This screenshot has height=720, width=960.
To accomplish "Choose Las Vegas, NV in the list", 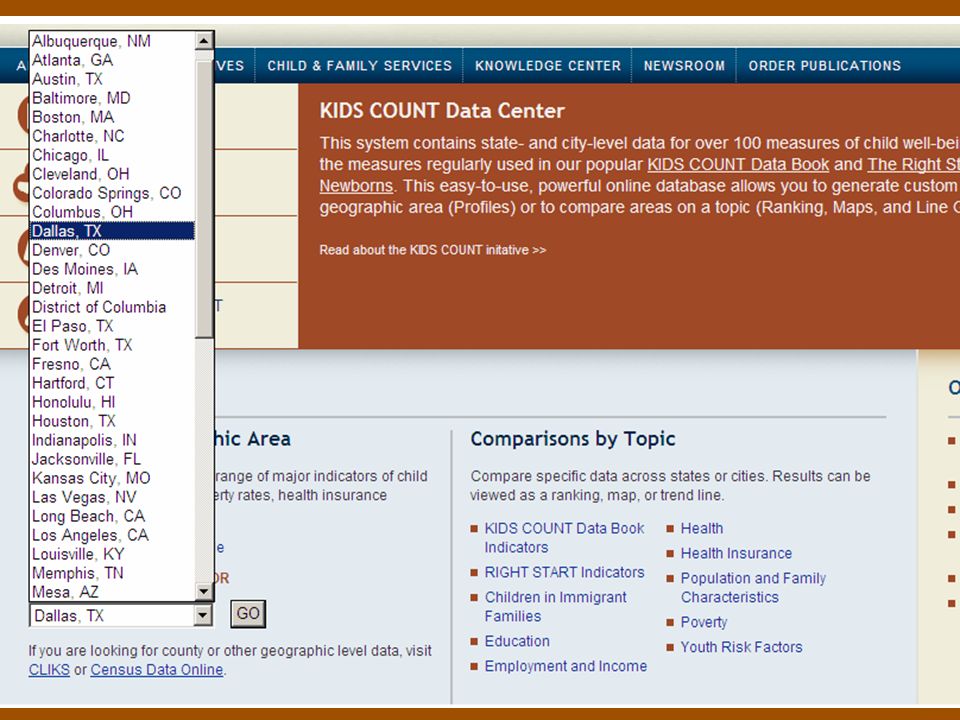I will [113, 497].
